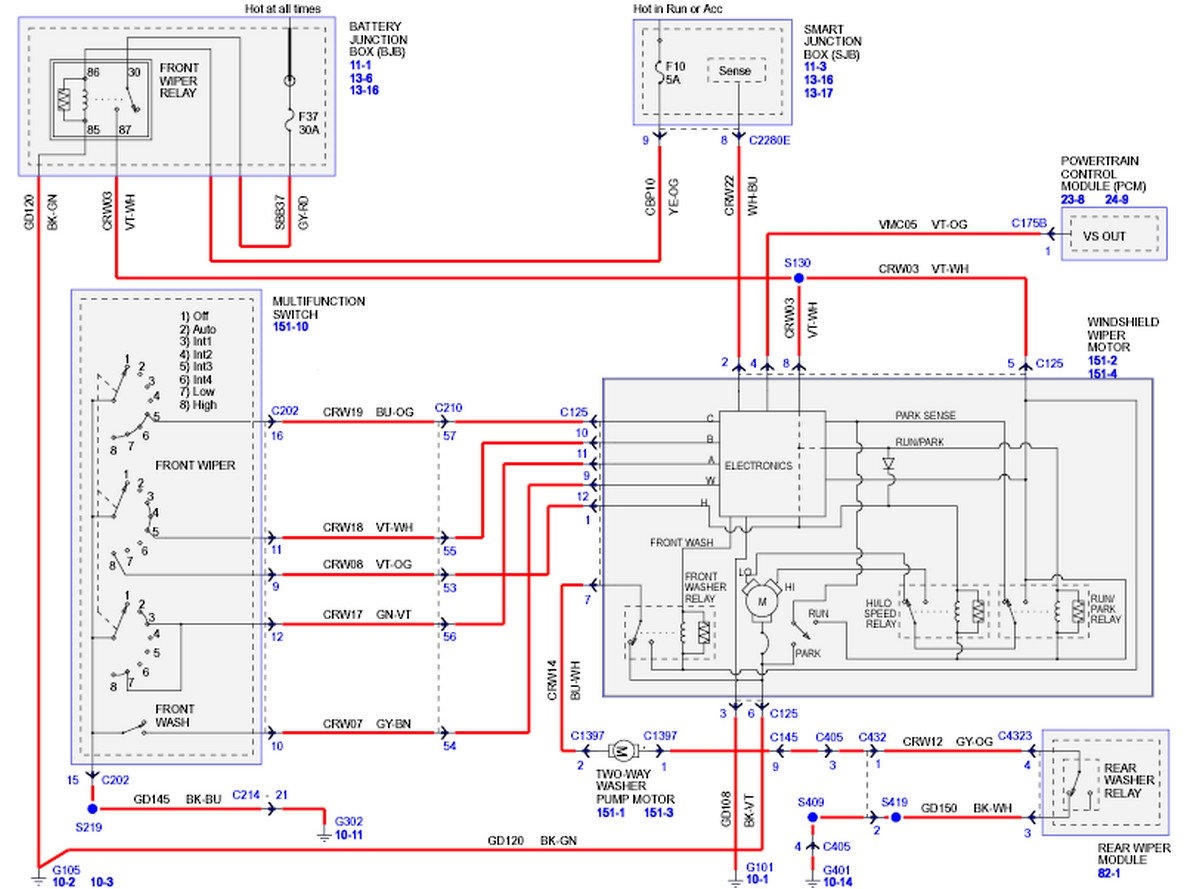1200x889 pixels.
Task: Click the CRW12 GY-OG wire label
Action: click(947, 741)
